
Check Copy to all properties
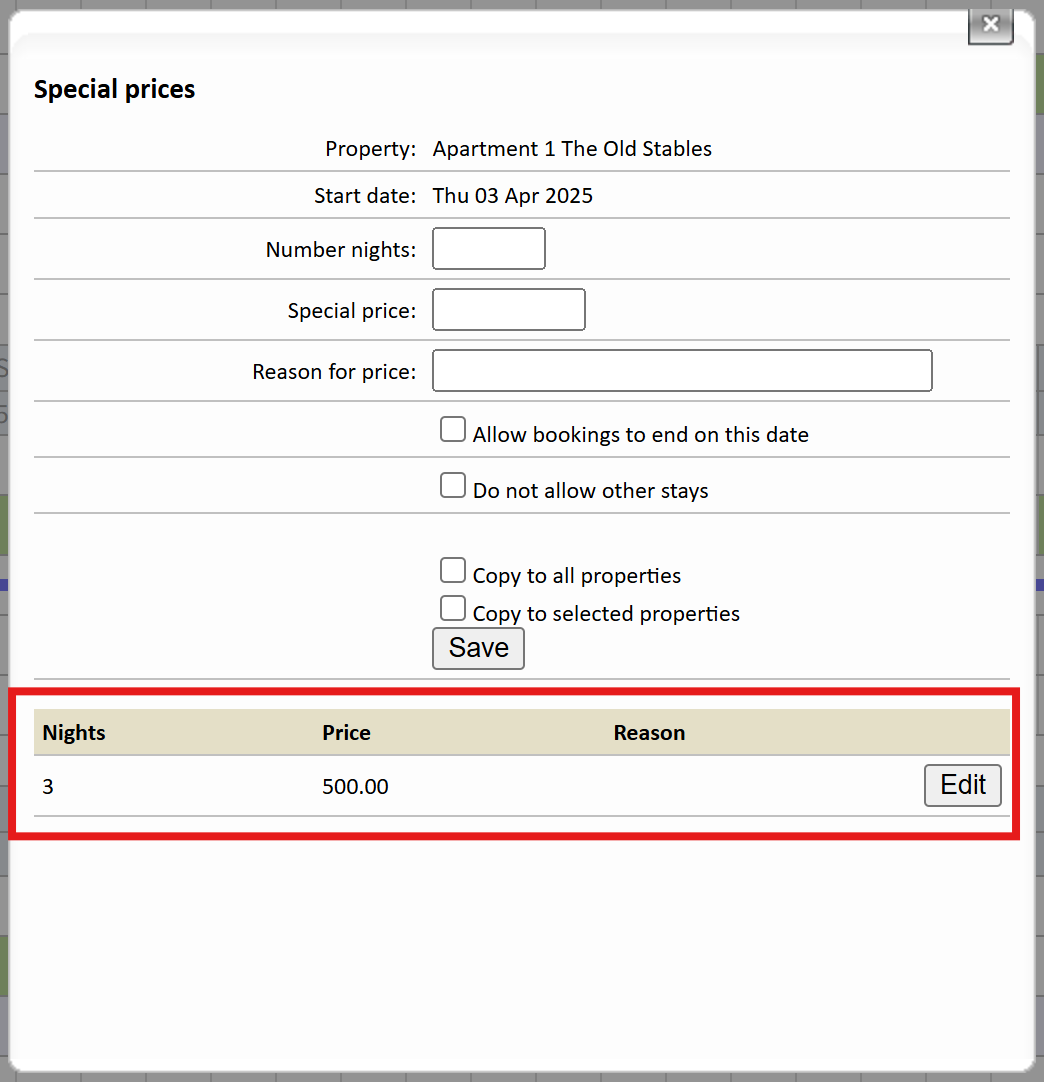pos(453,572)
